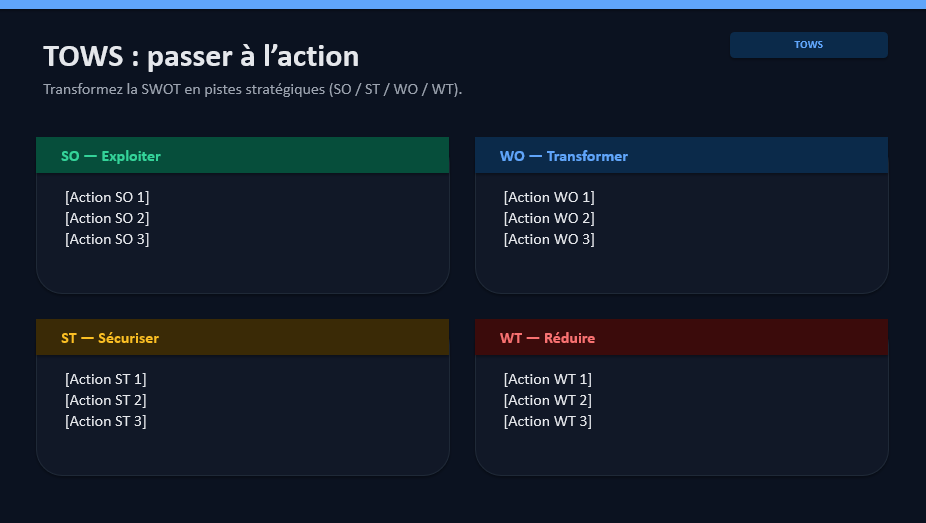Click the [Action ST 2] placeholder
The height and width of the screenshot is (523, 926).
coord(106,400)
